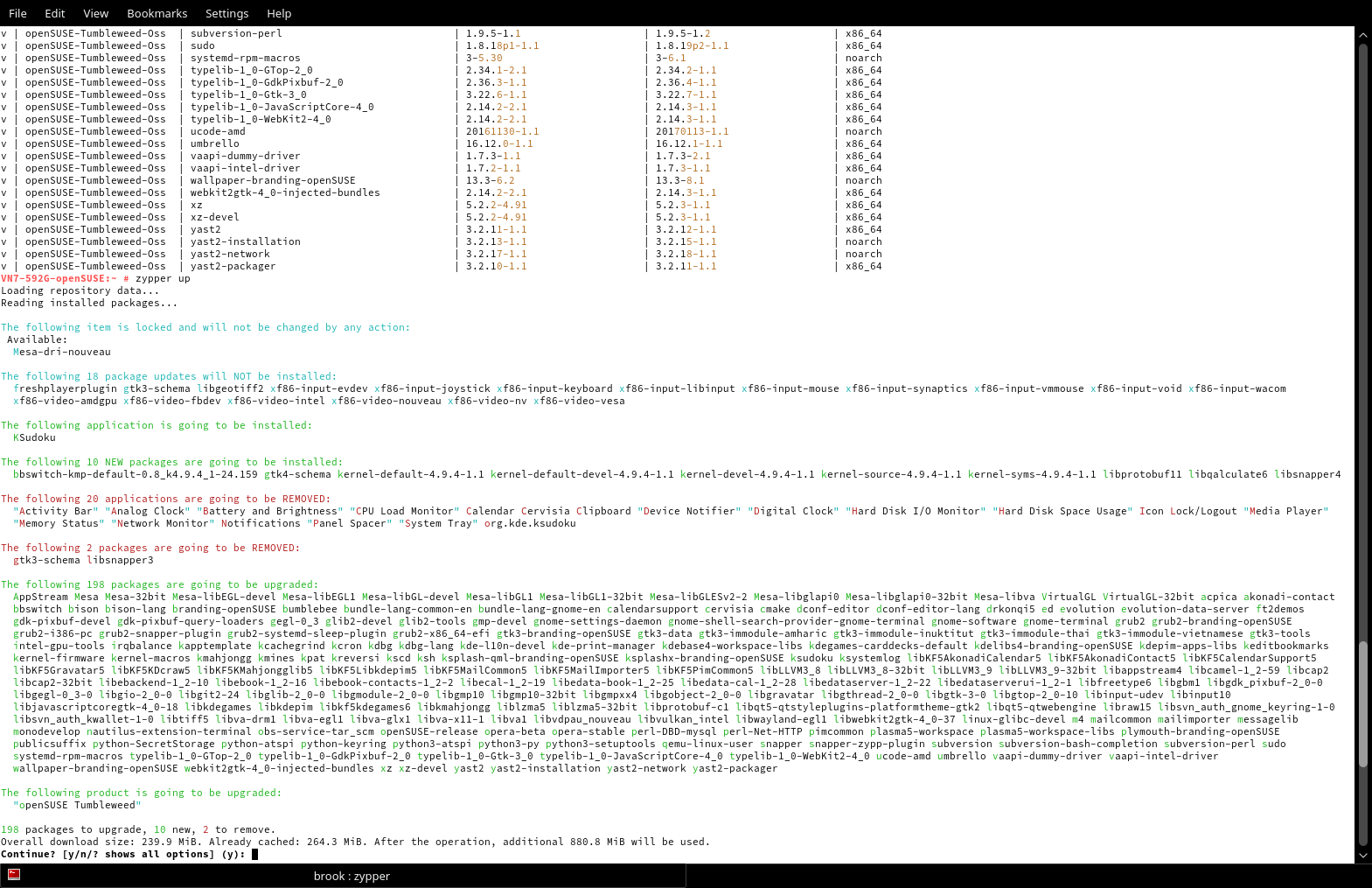Click 'The following 20 applications are going to be REMOVED:' line
Screen dimensions: 1372x888
(x=166, y=499)
